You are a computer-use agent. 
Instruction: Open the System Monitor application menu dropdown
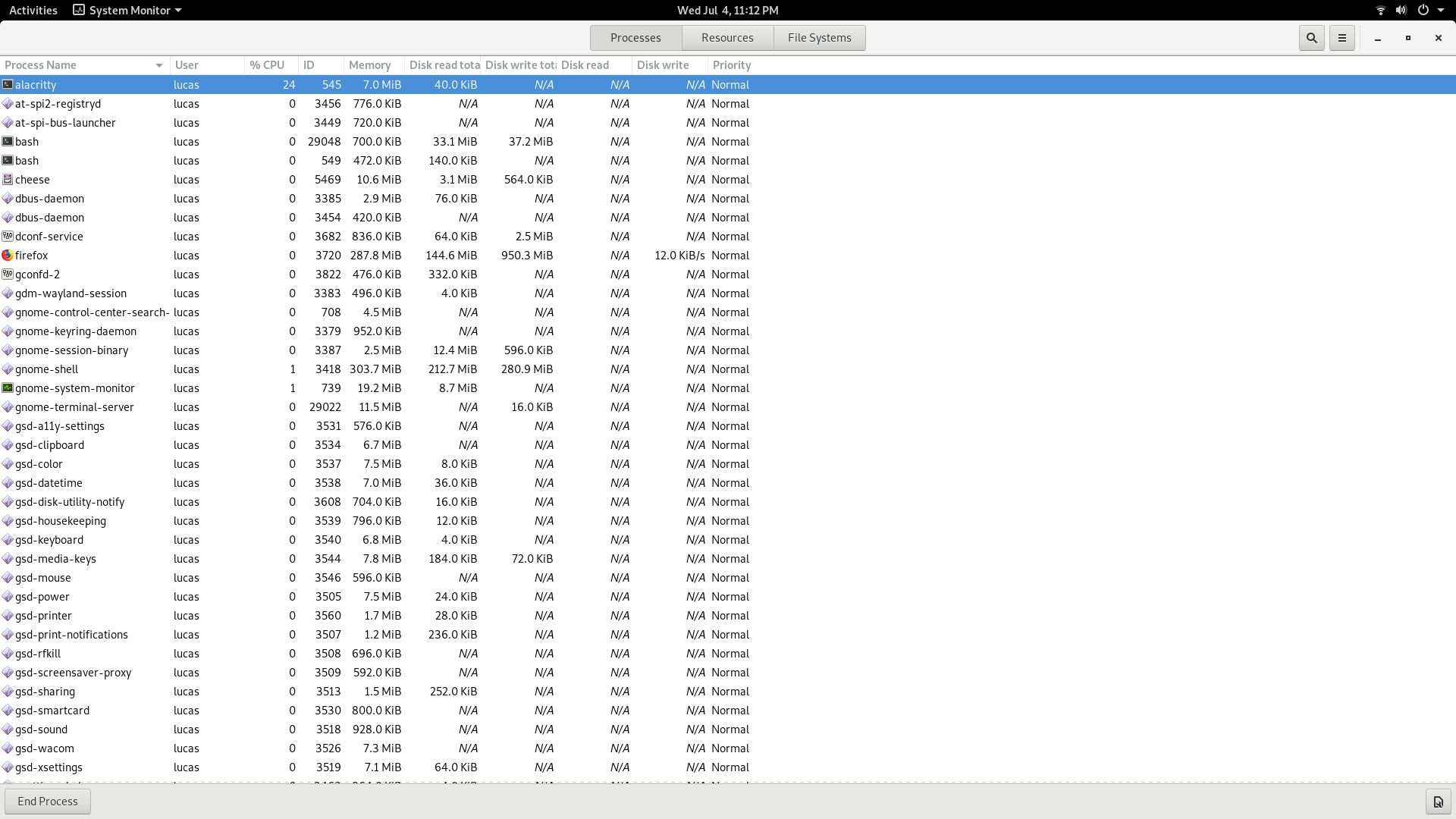point(126,10)
